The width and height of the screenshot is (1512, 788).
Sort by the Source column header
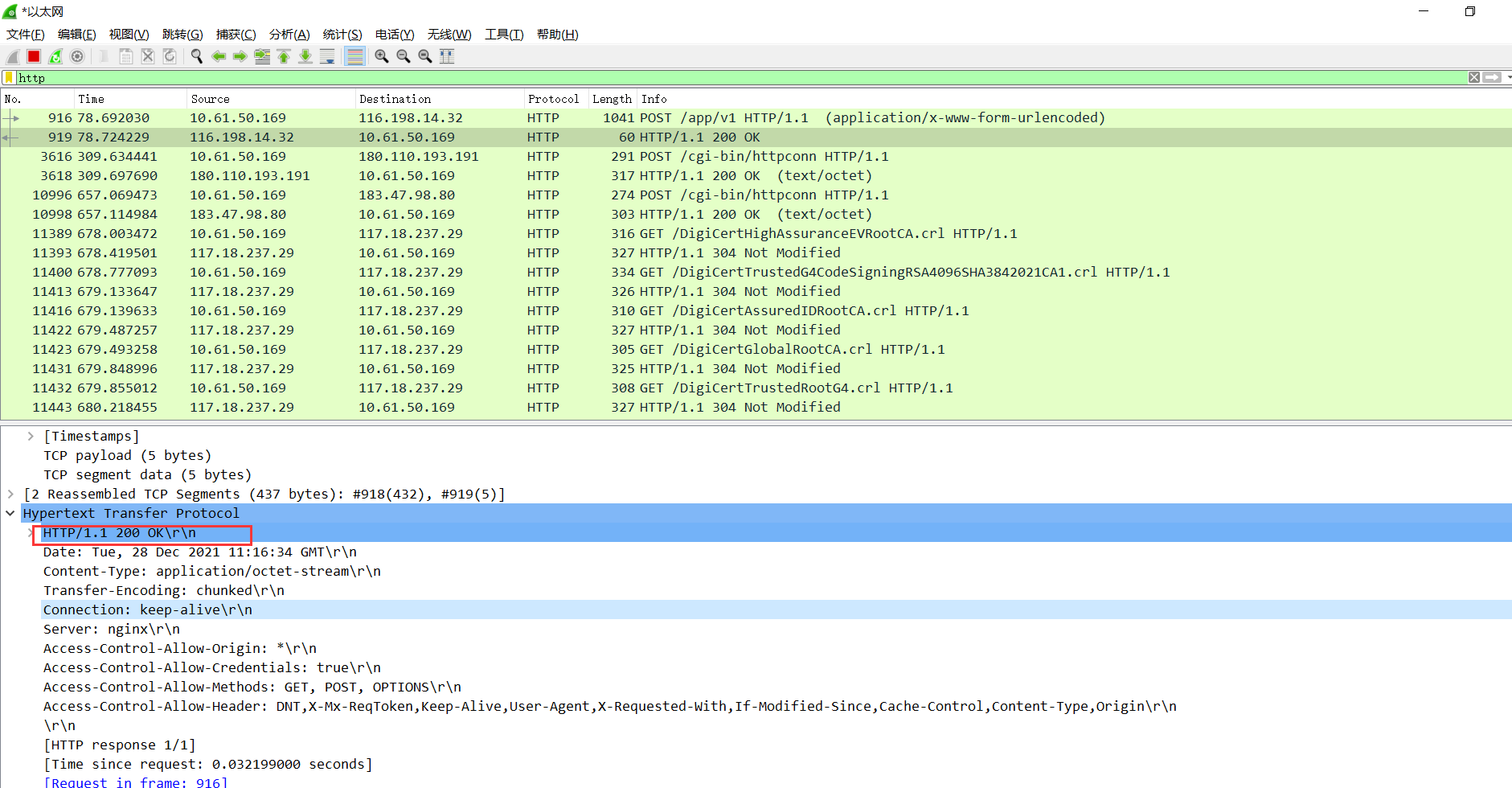tap(270, 99)
